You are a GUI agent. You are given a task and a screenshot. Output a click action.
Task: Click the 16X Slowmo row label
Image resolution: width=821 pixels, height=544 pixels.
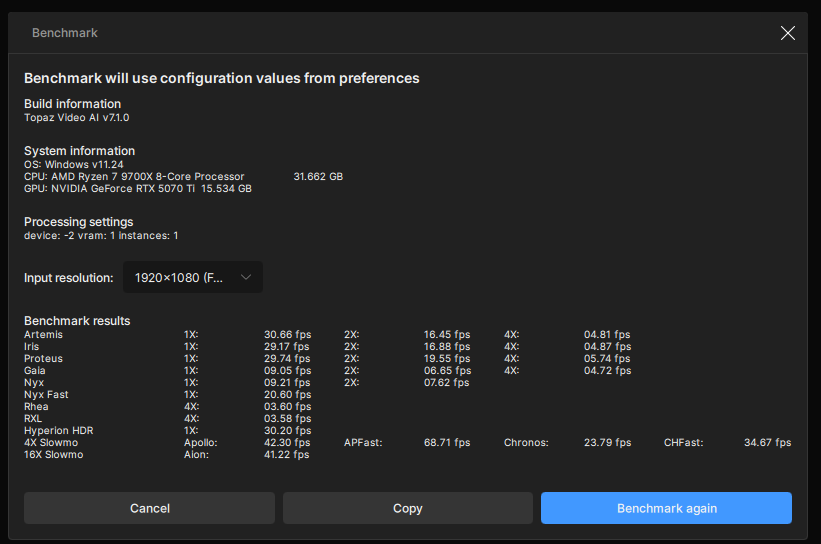tap(53, 454)
